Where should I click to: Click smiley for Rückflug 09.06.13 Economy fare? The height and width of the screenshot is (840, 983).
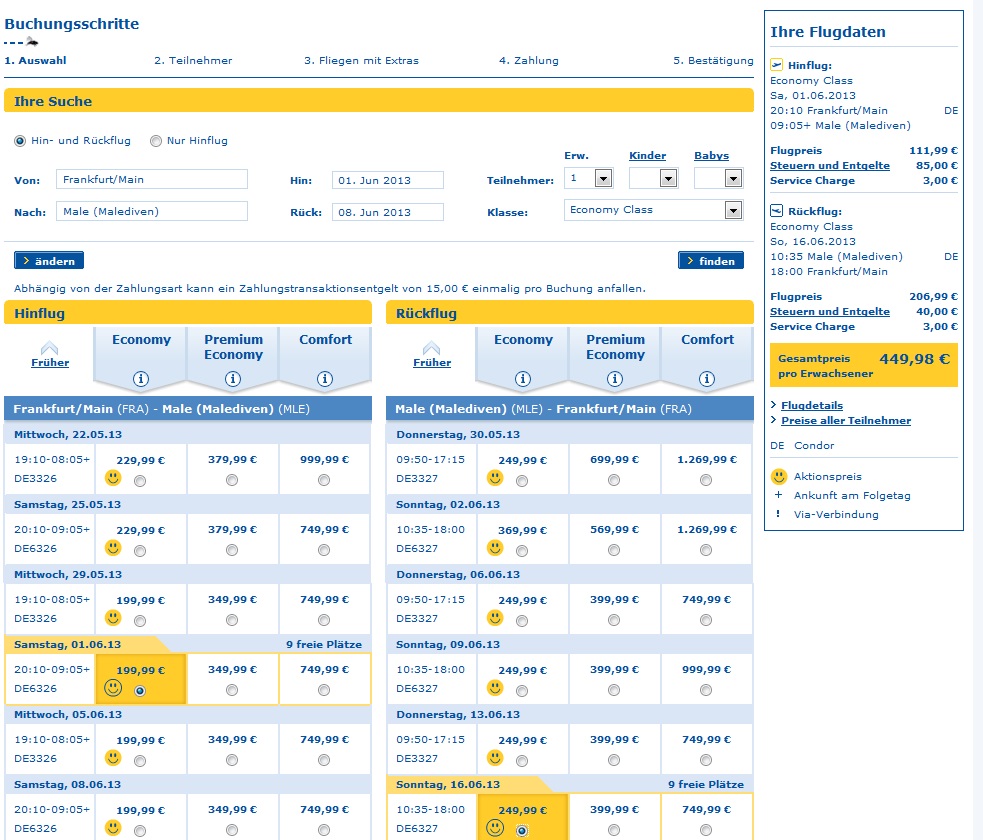[495, 688]
